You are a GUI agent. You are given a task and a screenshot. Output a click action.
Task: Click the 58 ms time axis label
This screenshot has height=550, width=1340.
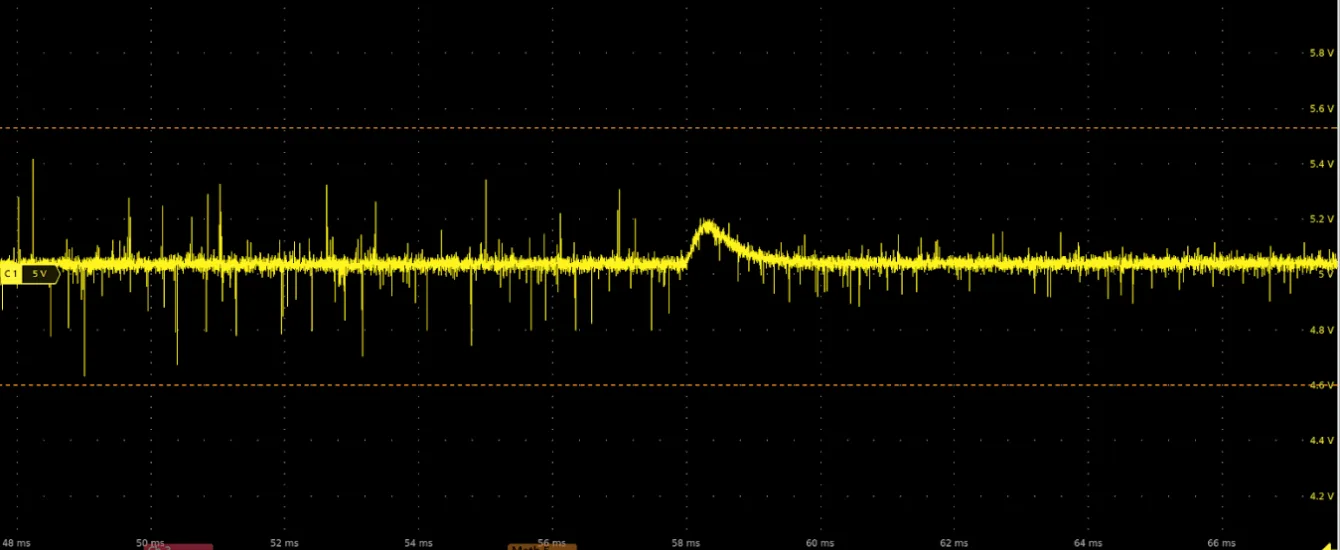click(686, 543)
